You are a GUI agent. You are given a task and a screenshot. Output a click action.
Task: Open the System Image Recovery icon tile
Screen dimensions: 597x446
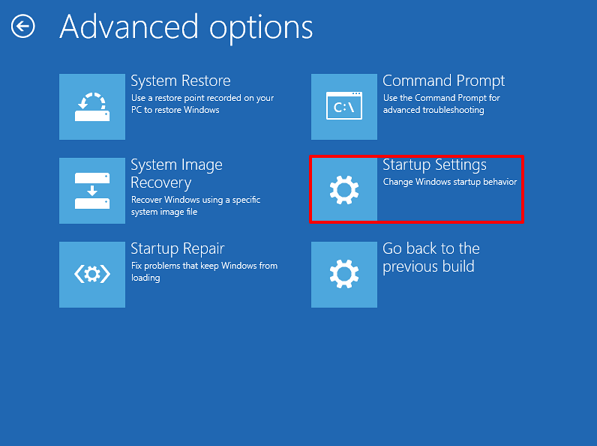(92, 191)
